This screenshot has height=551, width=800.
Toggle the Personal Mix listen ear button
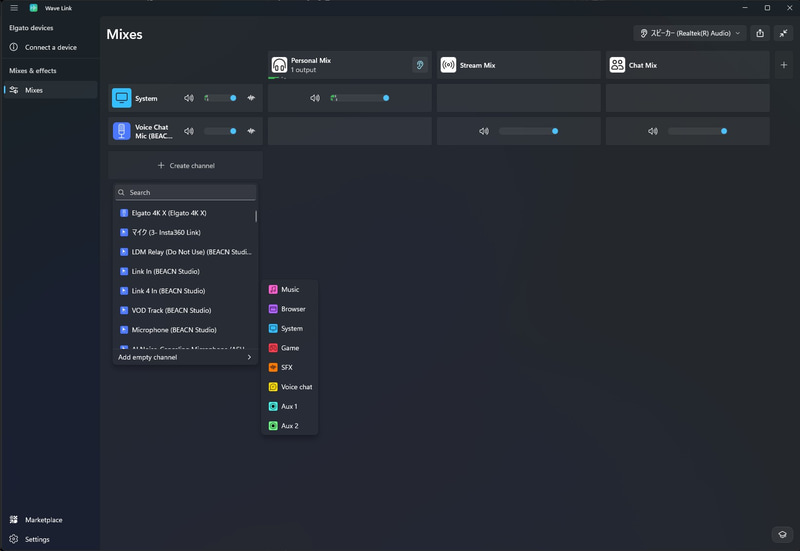point(420,65)
